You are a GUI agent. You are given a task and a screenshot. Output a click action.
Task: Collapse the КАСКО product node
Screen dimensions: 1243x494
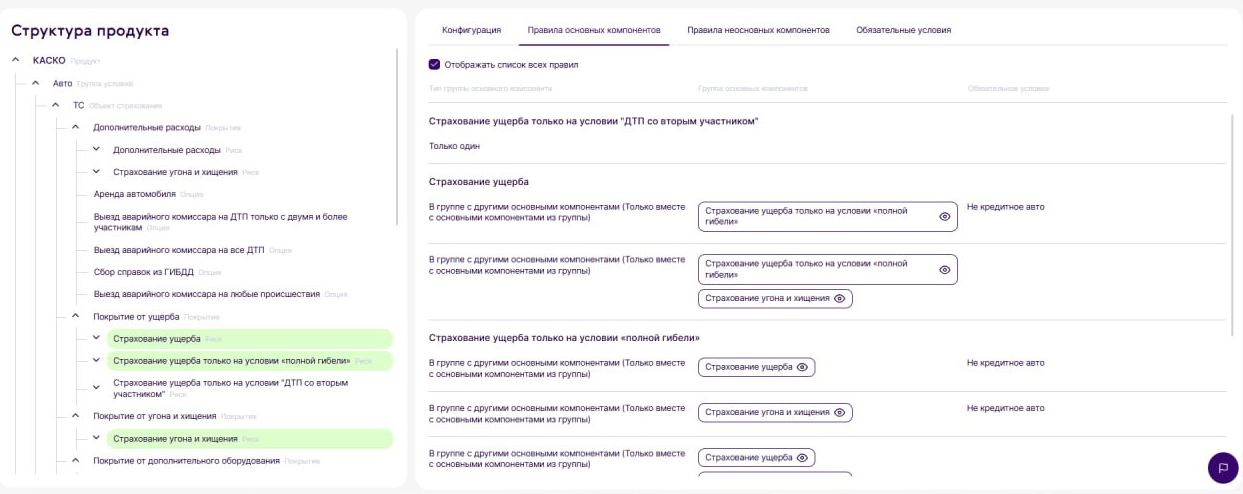point(16,61)
